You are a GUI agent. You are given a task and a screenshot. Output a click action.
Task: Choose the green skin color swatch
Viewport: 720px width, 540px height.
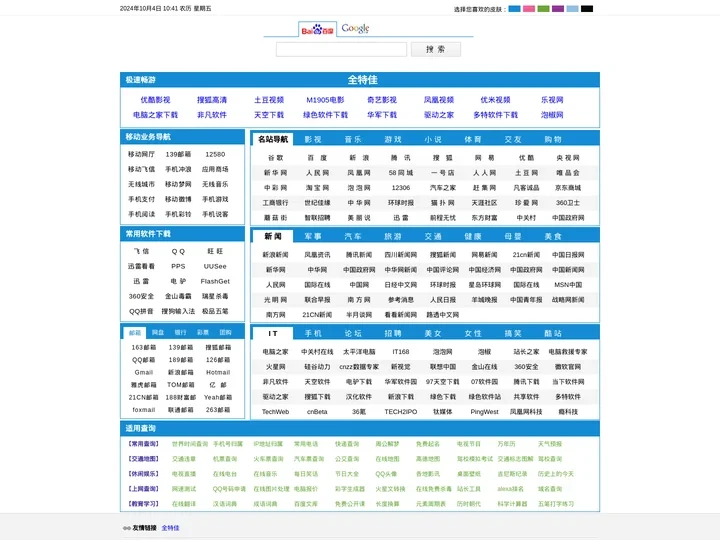tap(543, 9)
